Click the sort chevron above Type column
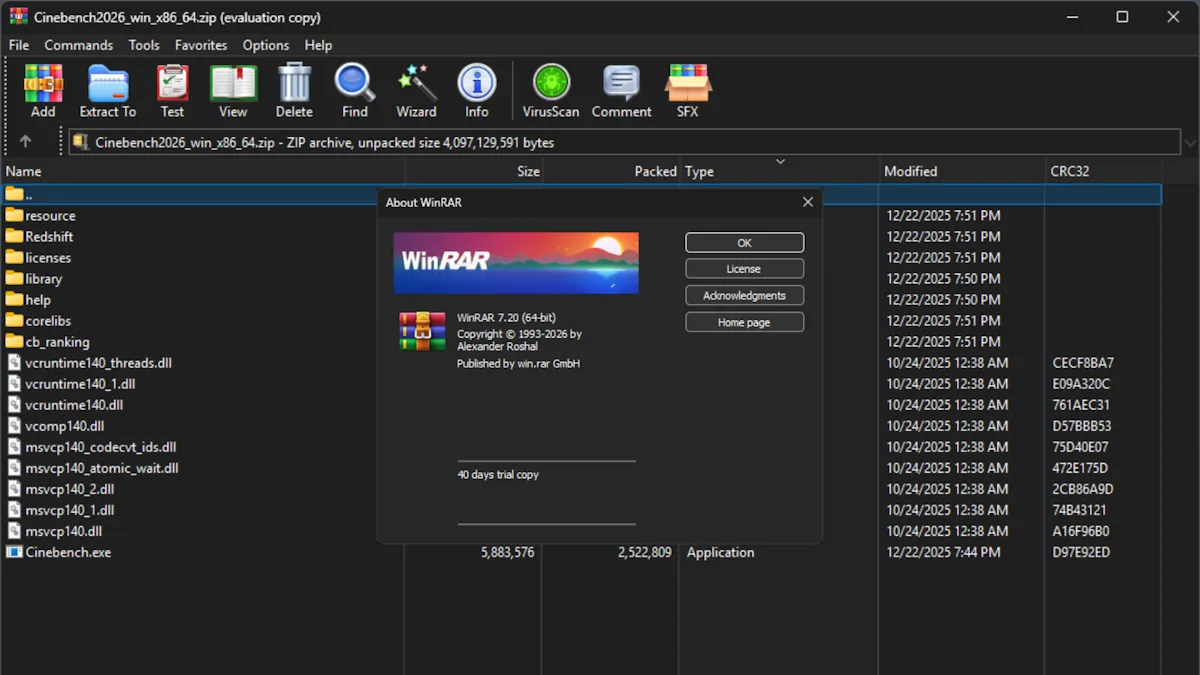Image resolution: width=1200 pixels, height=675 pixels. tap(781, 161)
